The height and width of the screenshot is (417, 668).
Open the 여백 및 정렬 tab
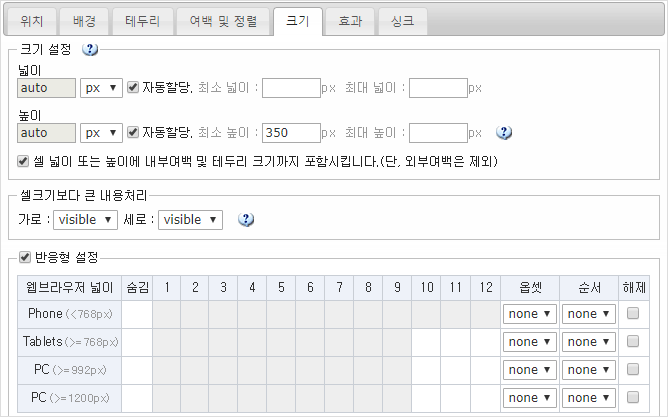click(222, 20)
